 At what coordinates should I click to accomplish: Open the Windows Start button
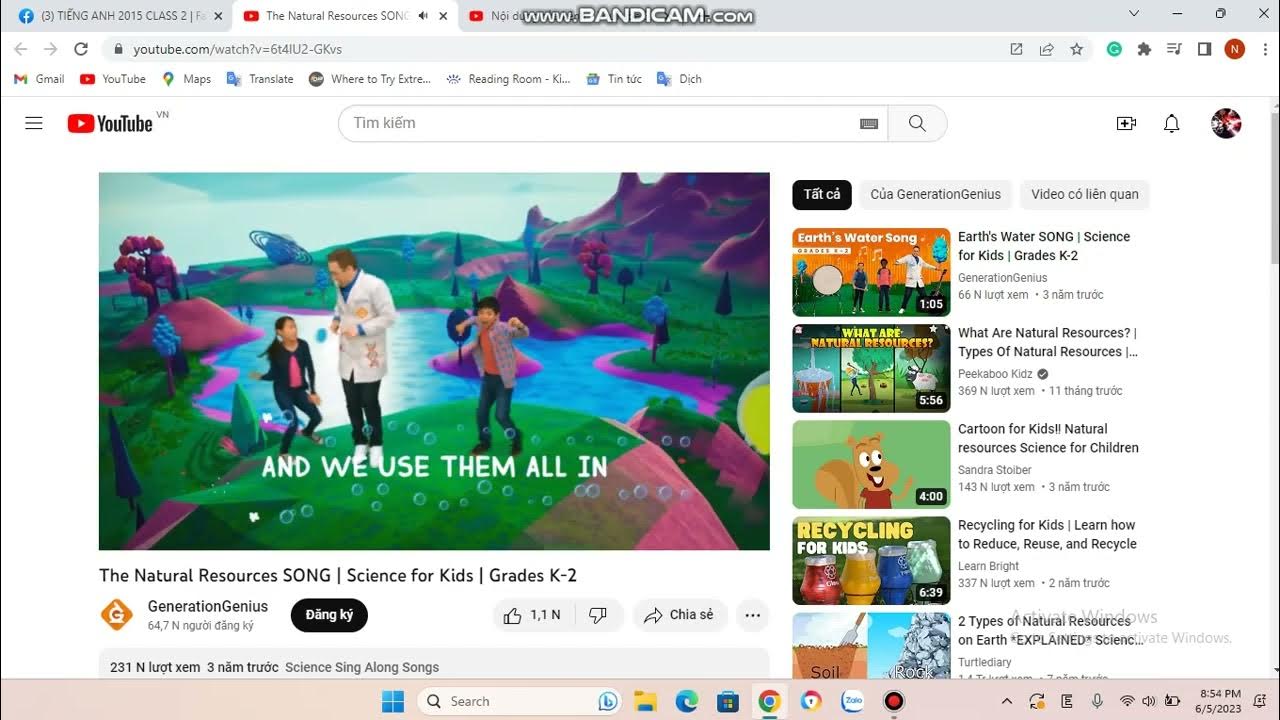point(393,701)
